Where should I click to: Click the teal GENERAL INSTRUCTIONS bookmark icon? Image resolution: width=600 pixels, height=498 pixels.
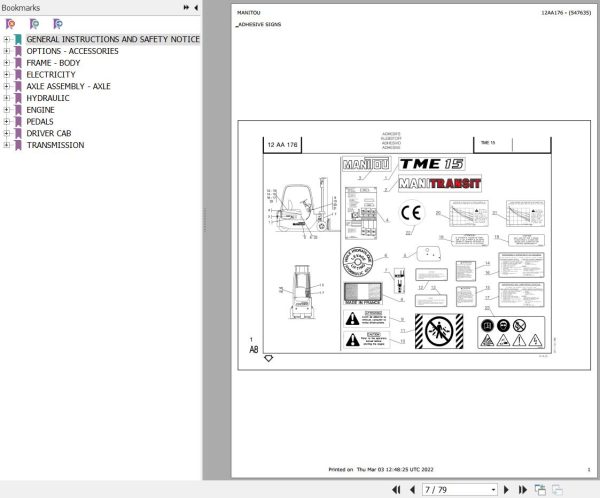click(18, 39)
